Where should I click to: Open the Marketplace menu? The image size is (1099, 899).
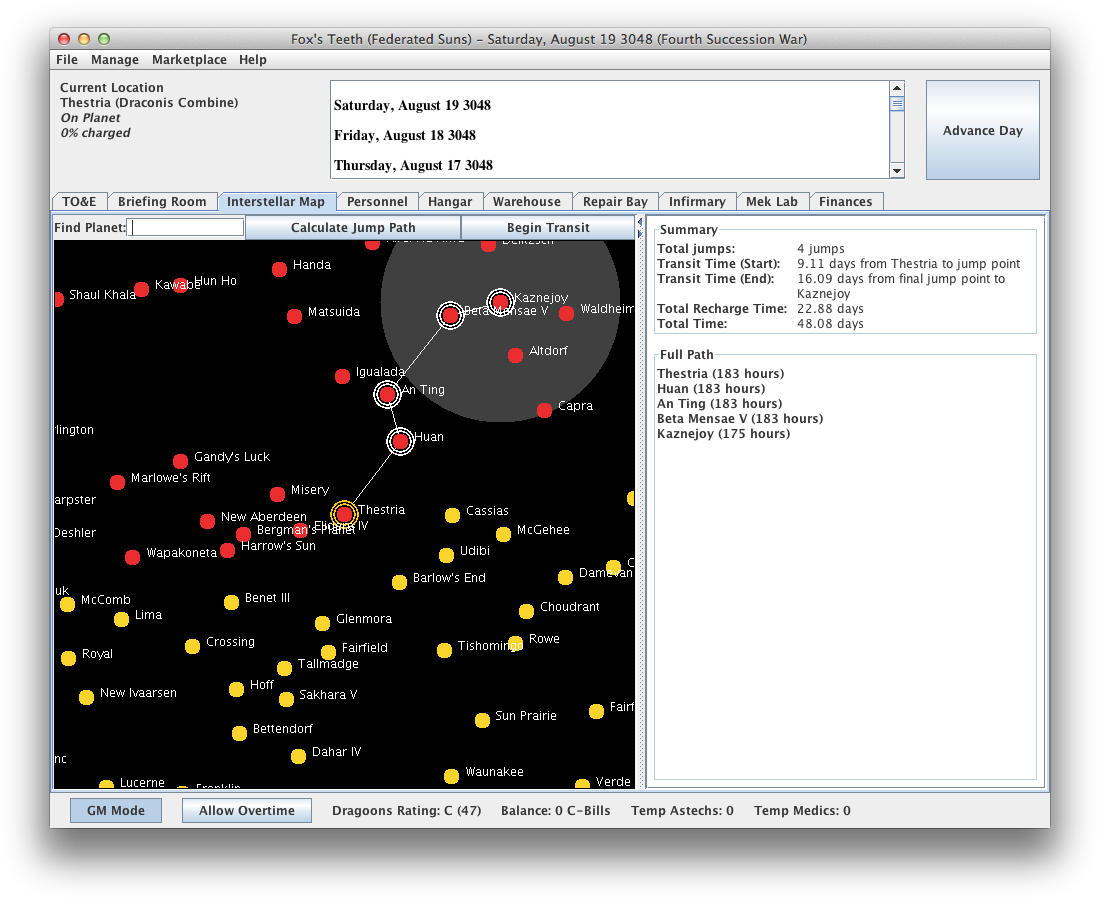click(189, 60)
